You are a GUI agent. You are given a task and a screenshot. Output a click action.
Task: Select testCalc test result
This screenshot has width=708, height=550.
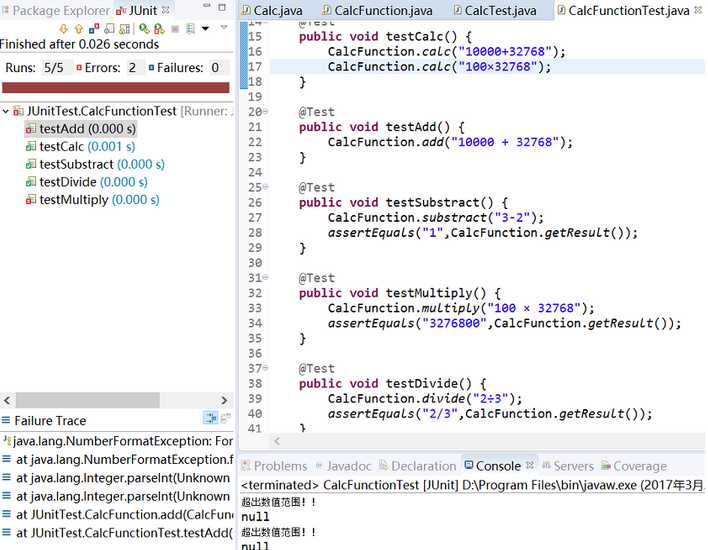80,147
